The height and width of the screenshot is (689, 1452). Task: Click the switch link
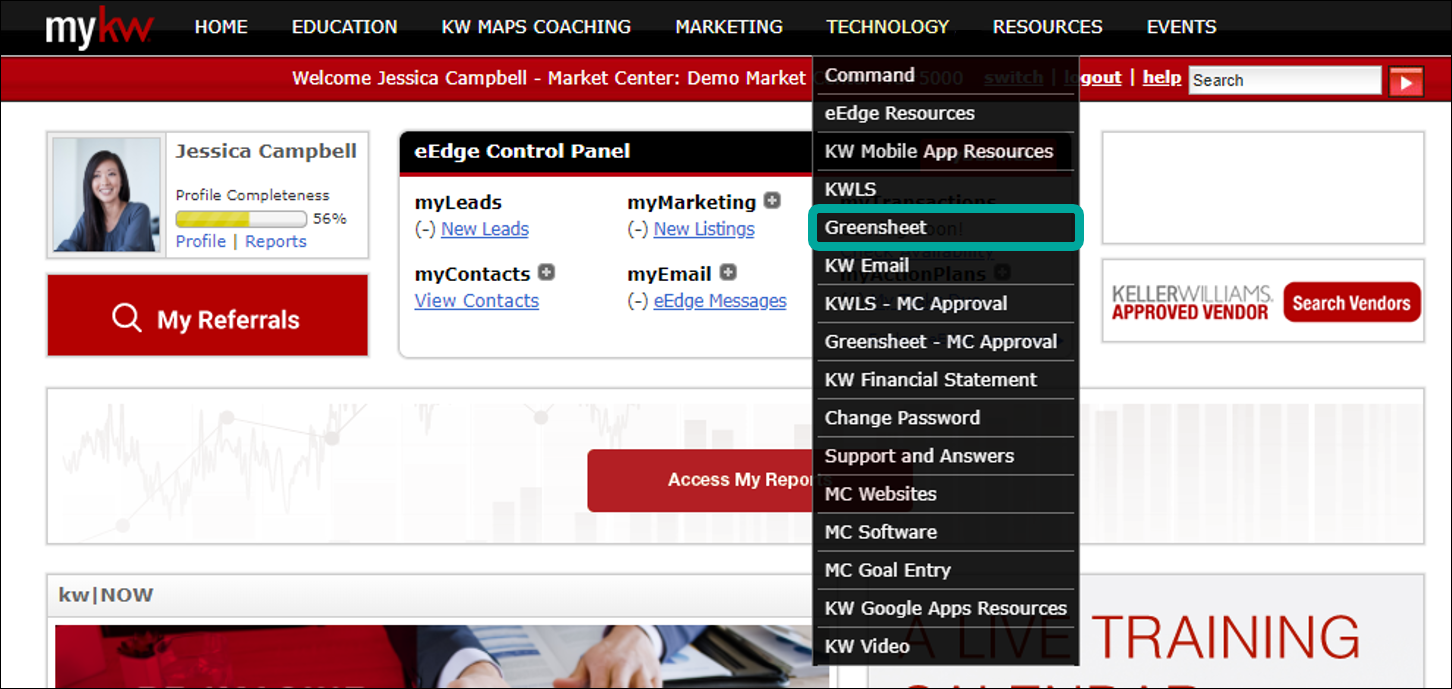1013,78
